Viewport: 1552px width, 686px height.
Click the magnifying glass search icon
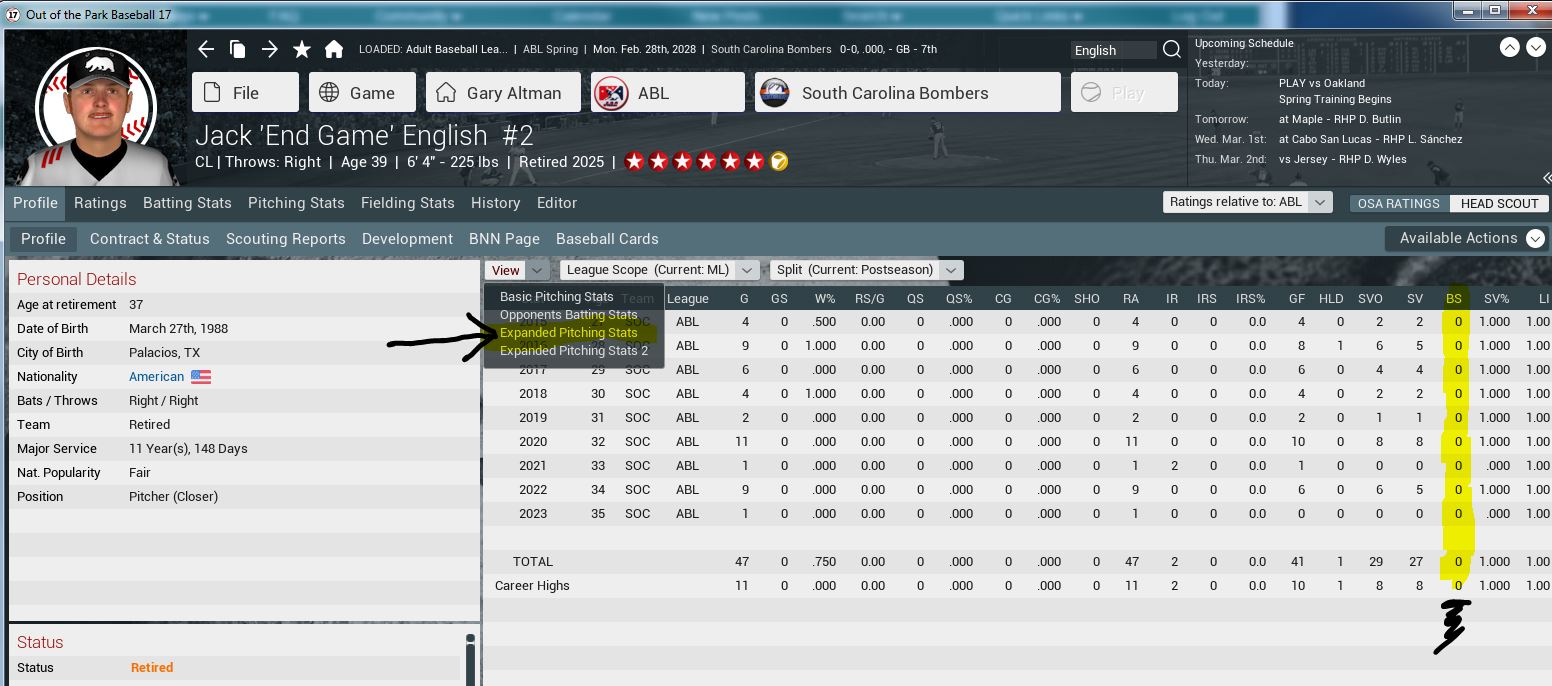pyautogui.click(x=1172, y=50)
